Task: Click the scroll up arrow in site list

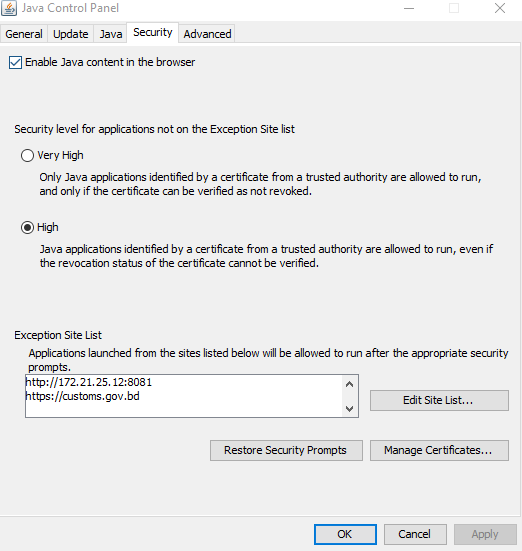Action: coord(349,384)
